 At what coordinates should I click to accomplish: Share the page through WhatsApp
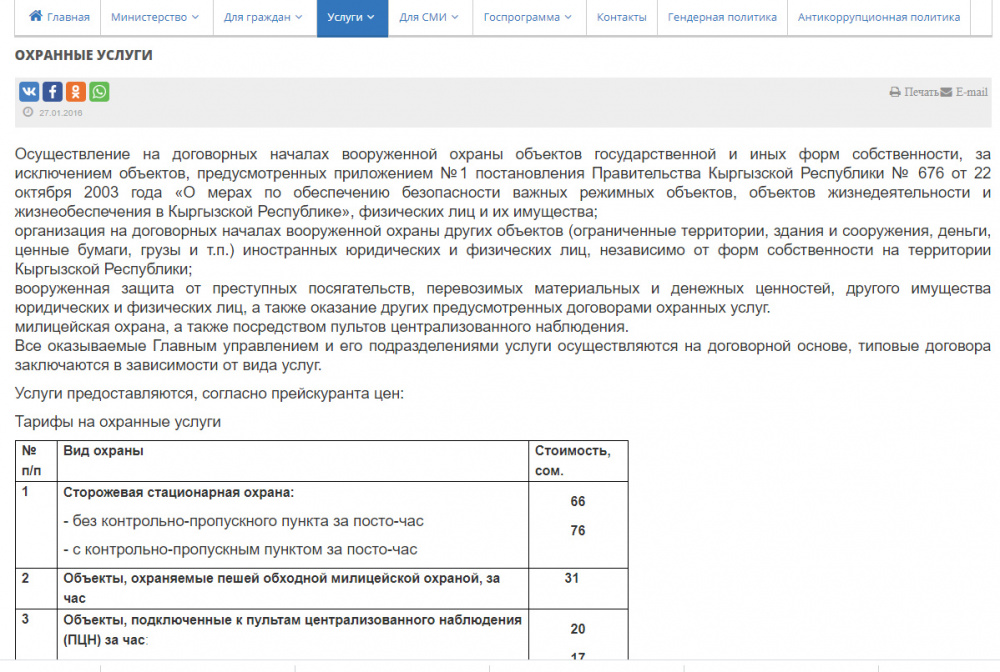click(x=99, y=92)
